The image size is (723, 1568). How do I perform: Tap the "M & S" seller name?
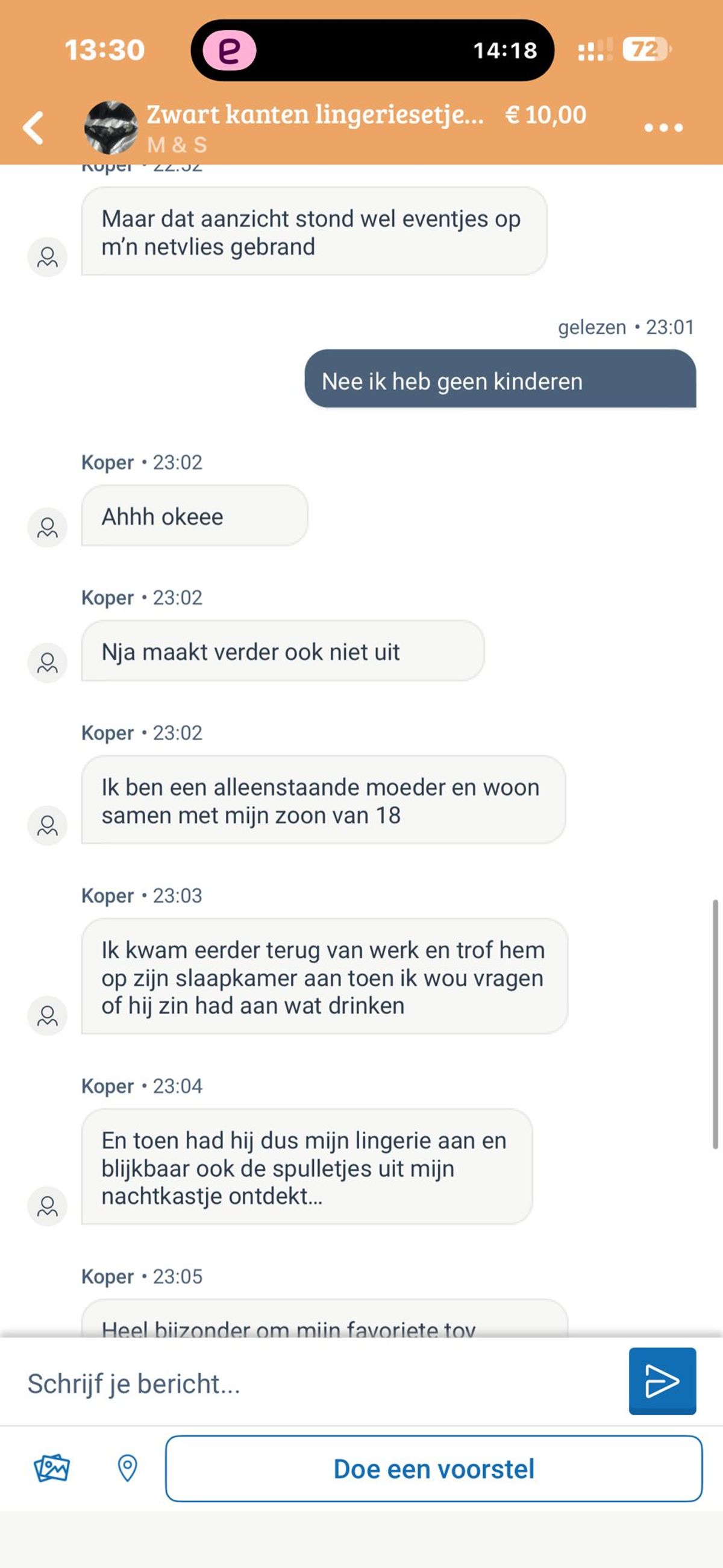point(177,145)
